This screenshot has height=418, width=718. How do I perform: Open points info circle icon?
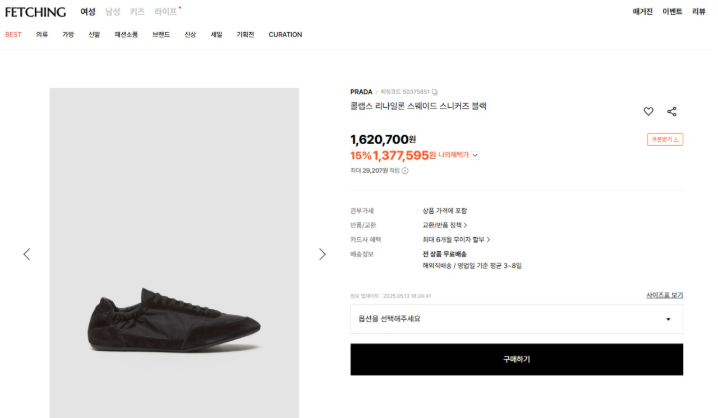click(405, 171)
